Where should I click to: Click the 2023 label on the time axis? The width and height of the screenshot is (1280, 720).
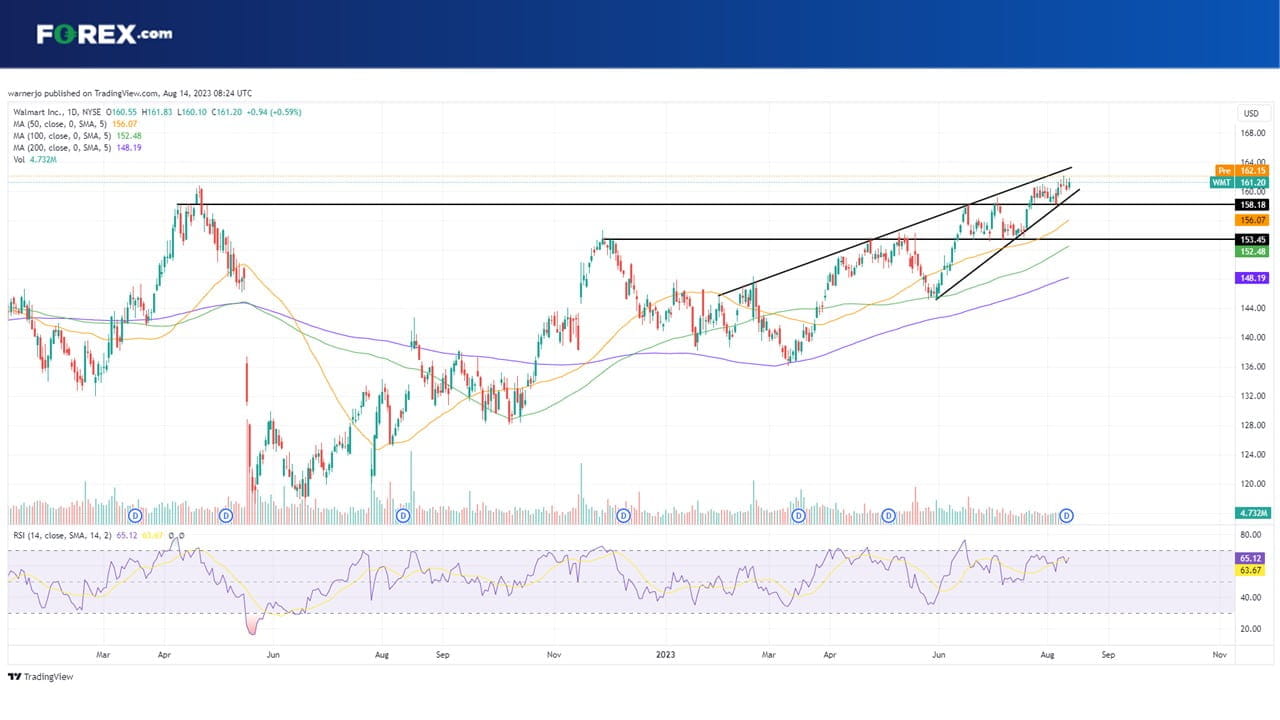coord(666,655)
